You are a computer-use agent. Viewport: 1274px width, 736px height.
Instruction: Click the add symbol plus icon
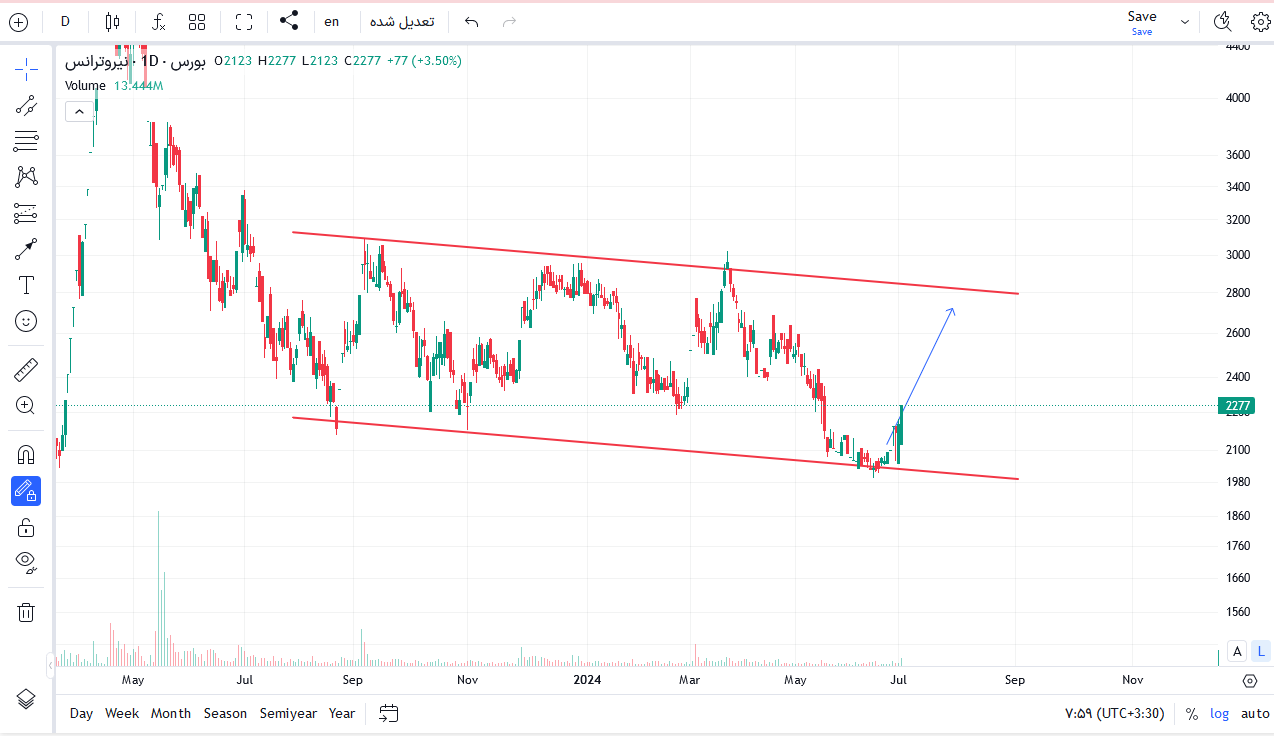(x=18, y=22)
